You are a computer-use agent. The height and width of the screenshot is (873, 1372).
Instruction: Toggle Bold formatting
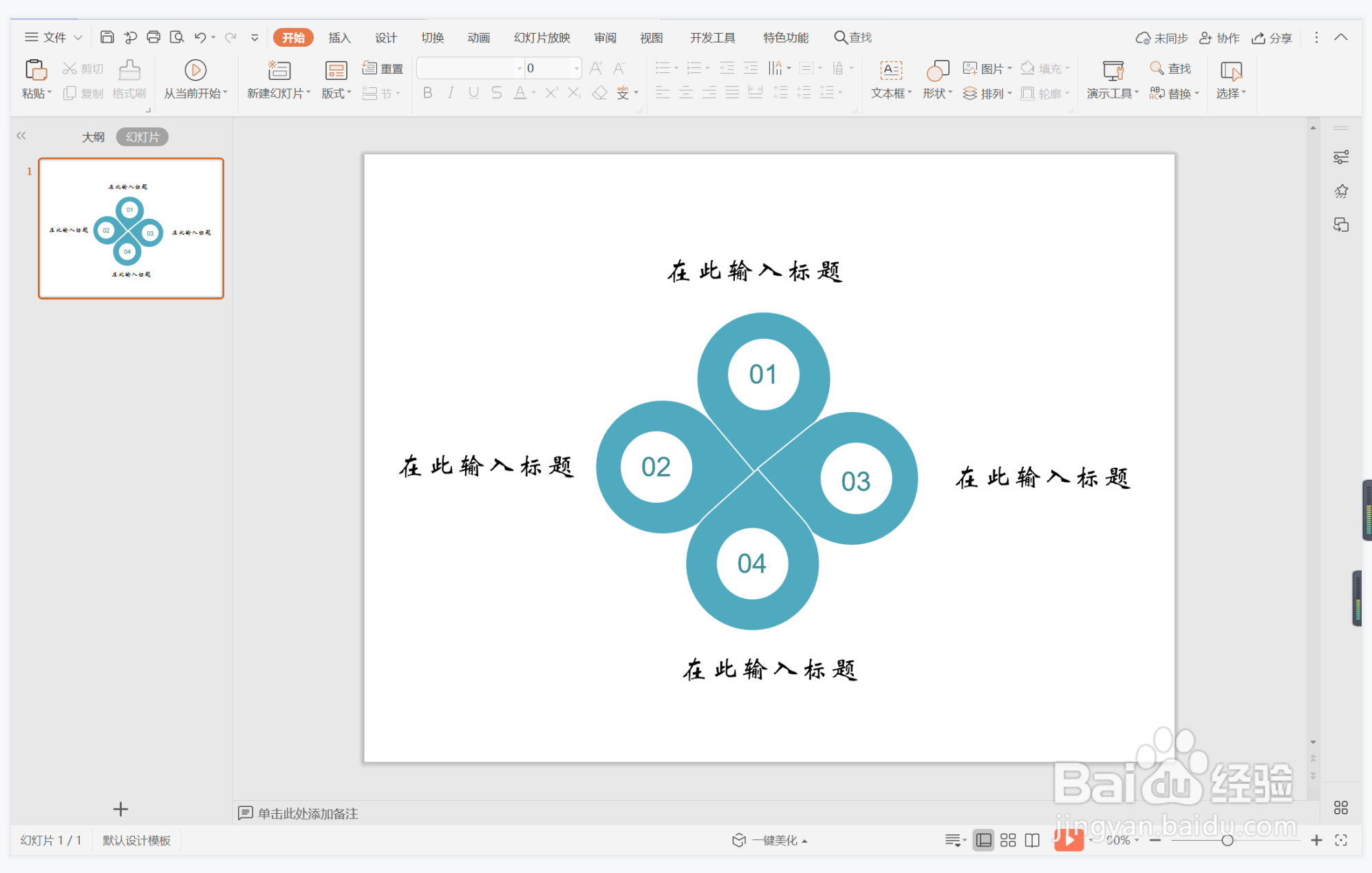(x=427, y=93)
